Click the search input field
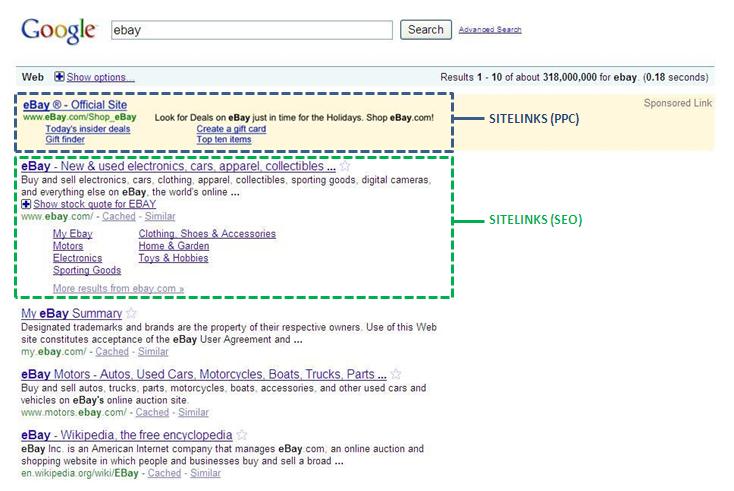734x491 pixels. point(250,30)
